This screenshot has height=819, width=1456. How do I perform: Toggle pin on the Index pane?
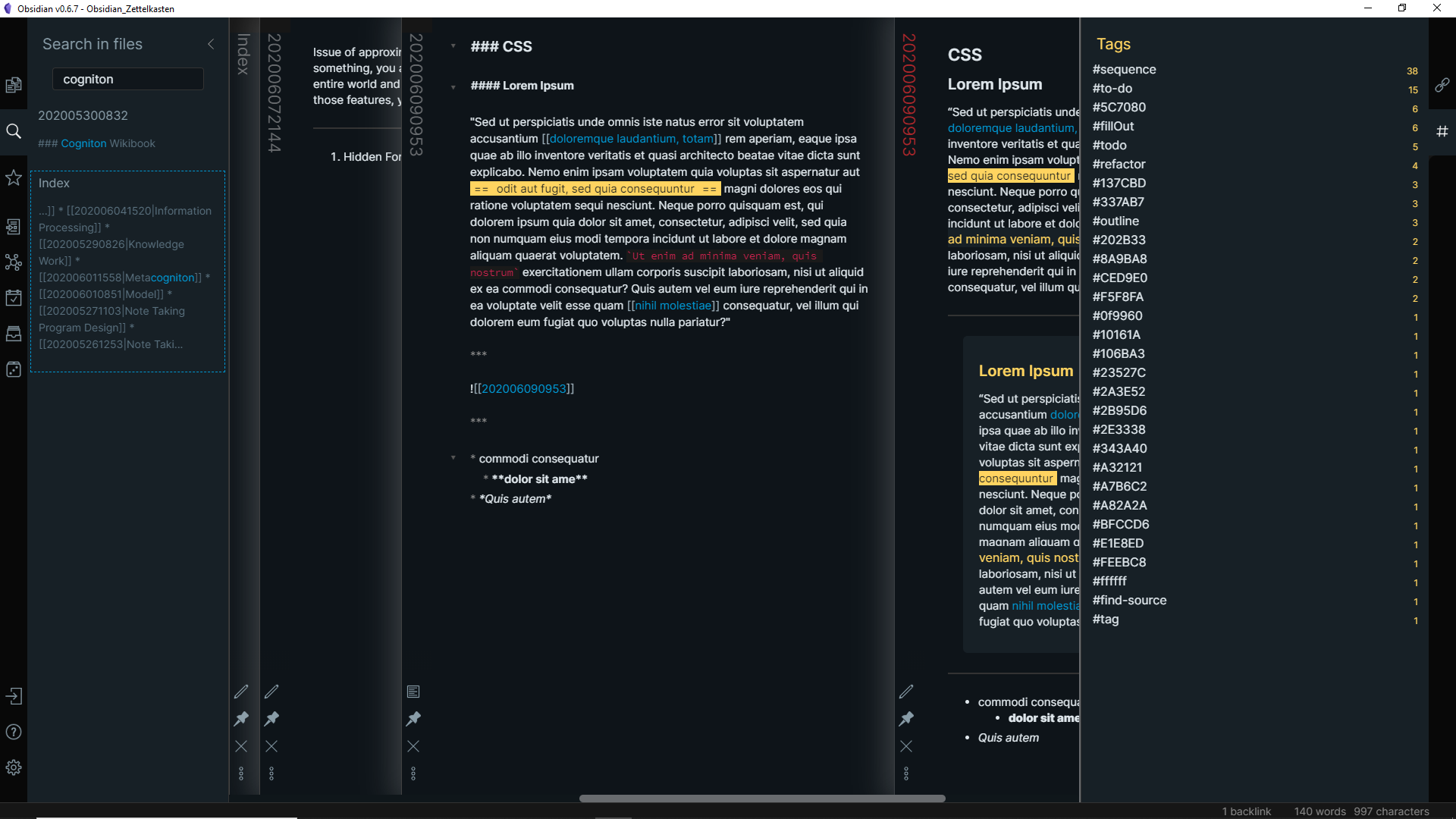click(241, 718)
